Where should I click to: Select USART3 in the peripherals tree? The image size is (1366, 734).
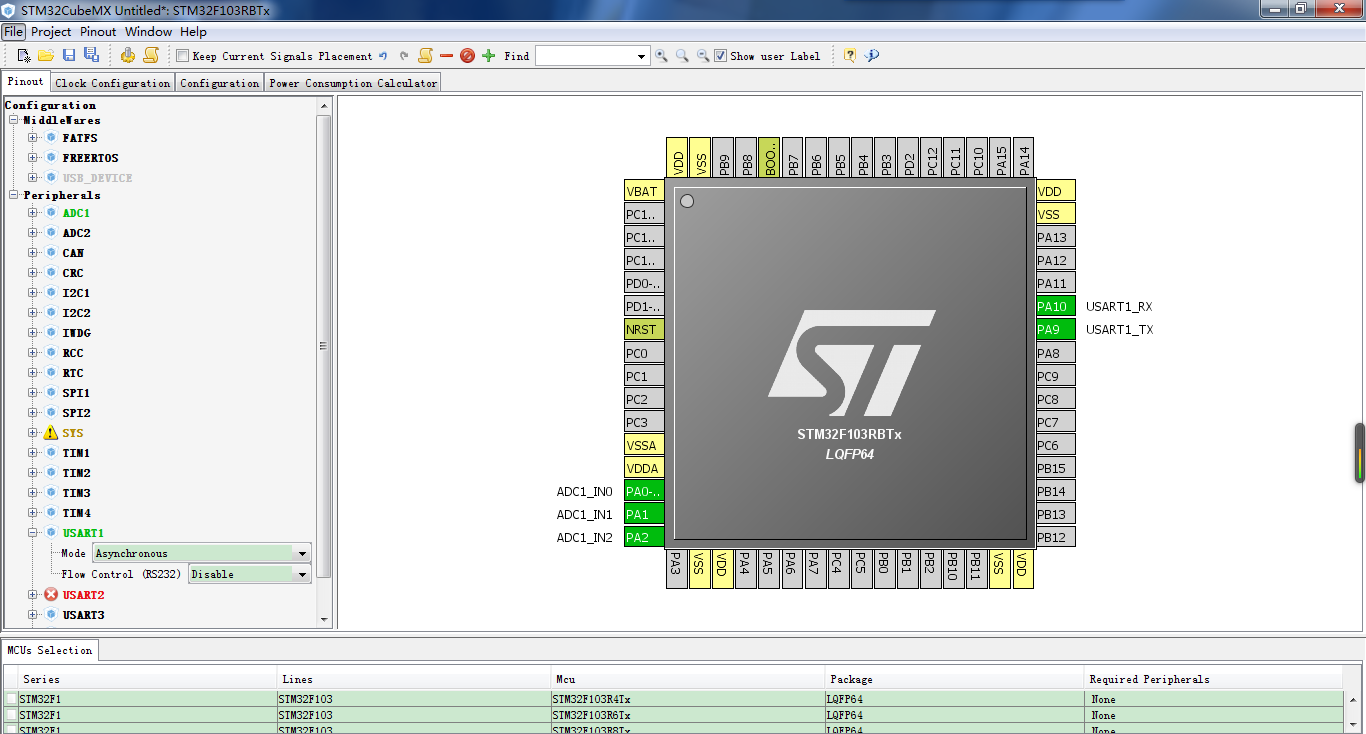(83, 615)
